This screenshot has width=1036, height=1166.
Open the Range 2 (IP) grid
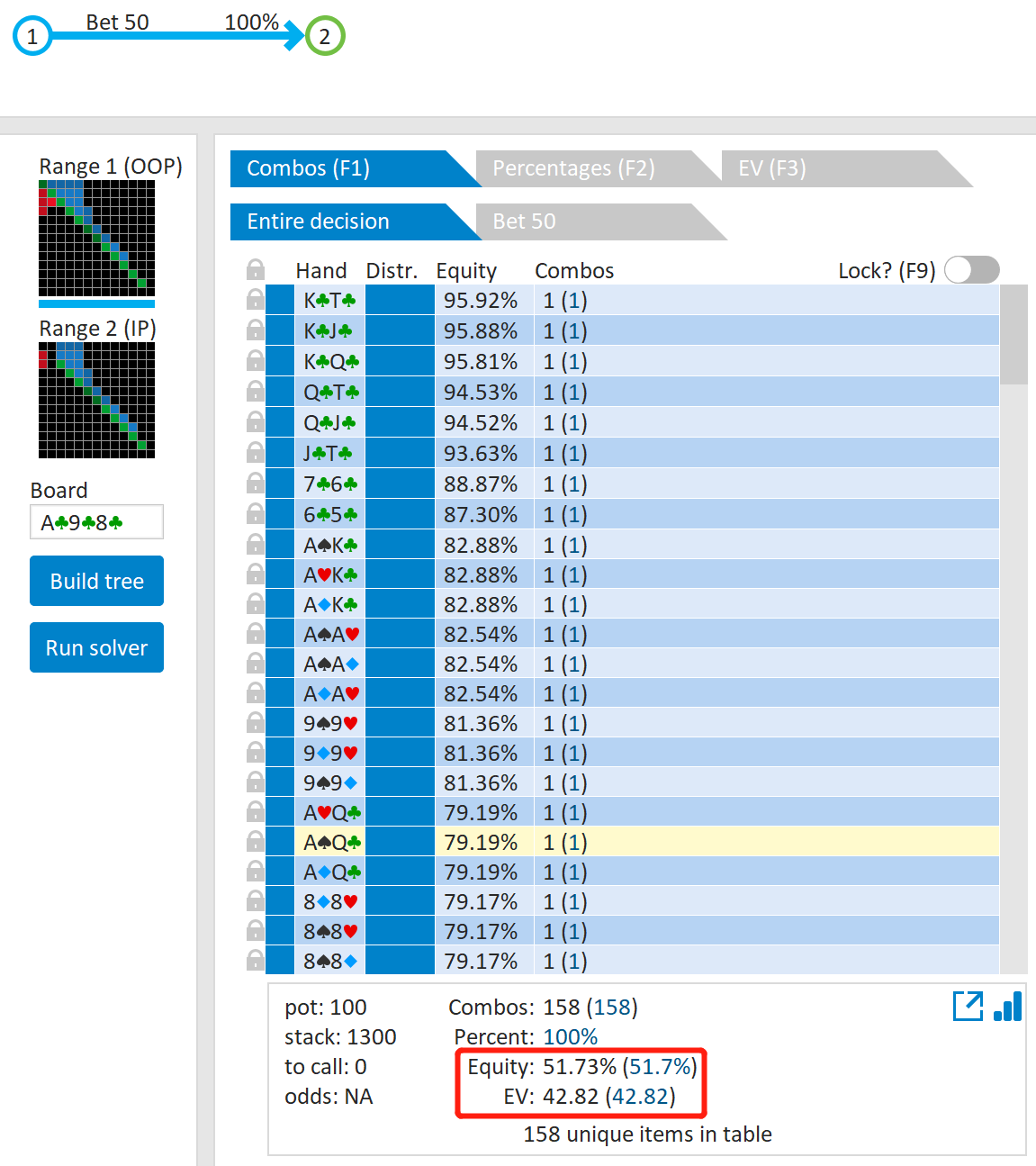click(96, 401)
